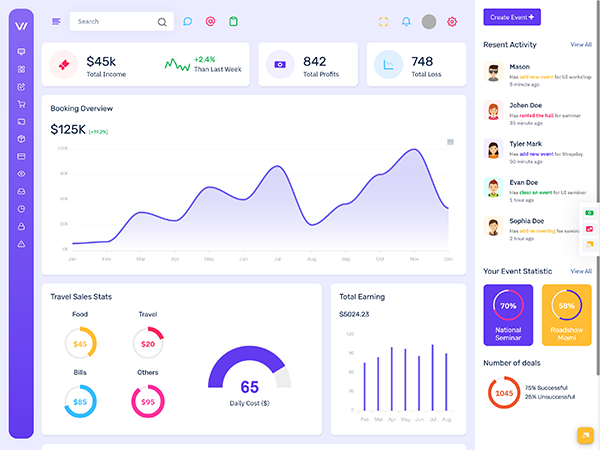The width and height of the screenshot is (600, 450).
Task: View all Your Event Statistic
Action: point(580,271)
